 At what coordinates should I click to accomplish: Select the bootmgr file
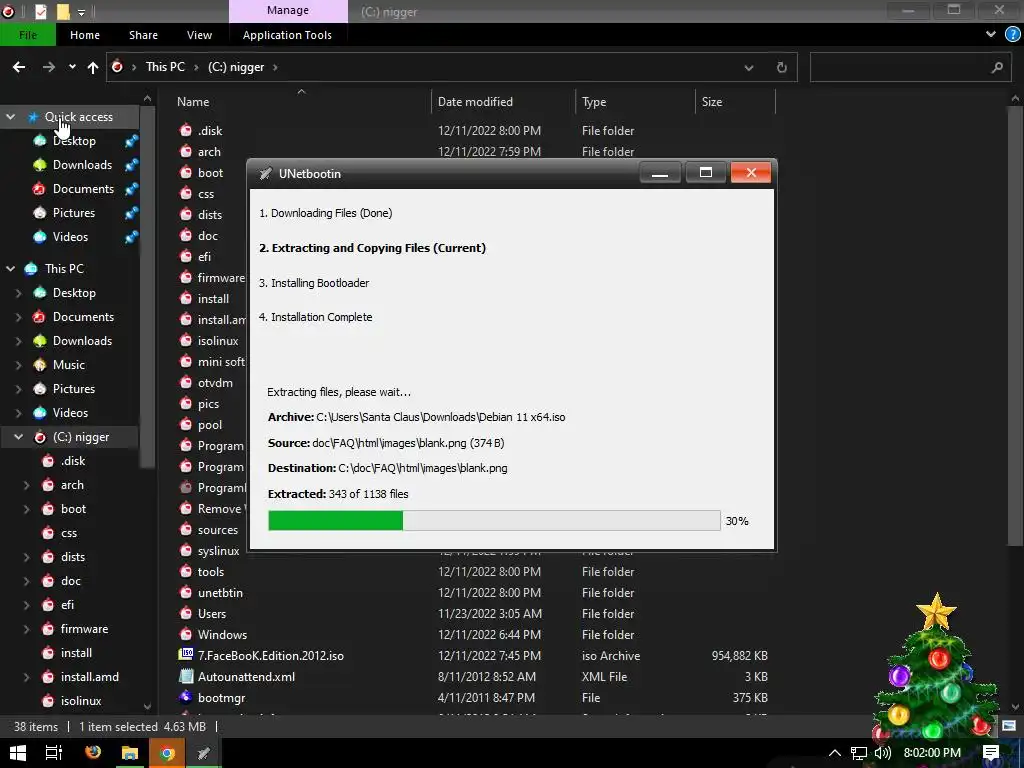click(x=221, y=697)
